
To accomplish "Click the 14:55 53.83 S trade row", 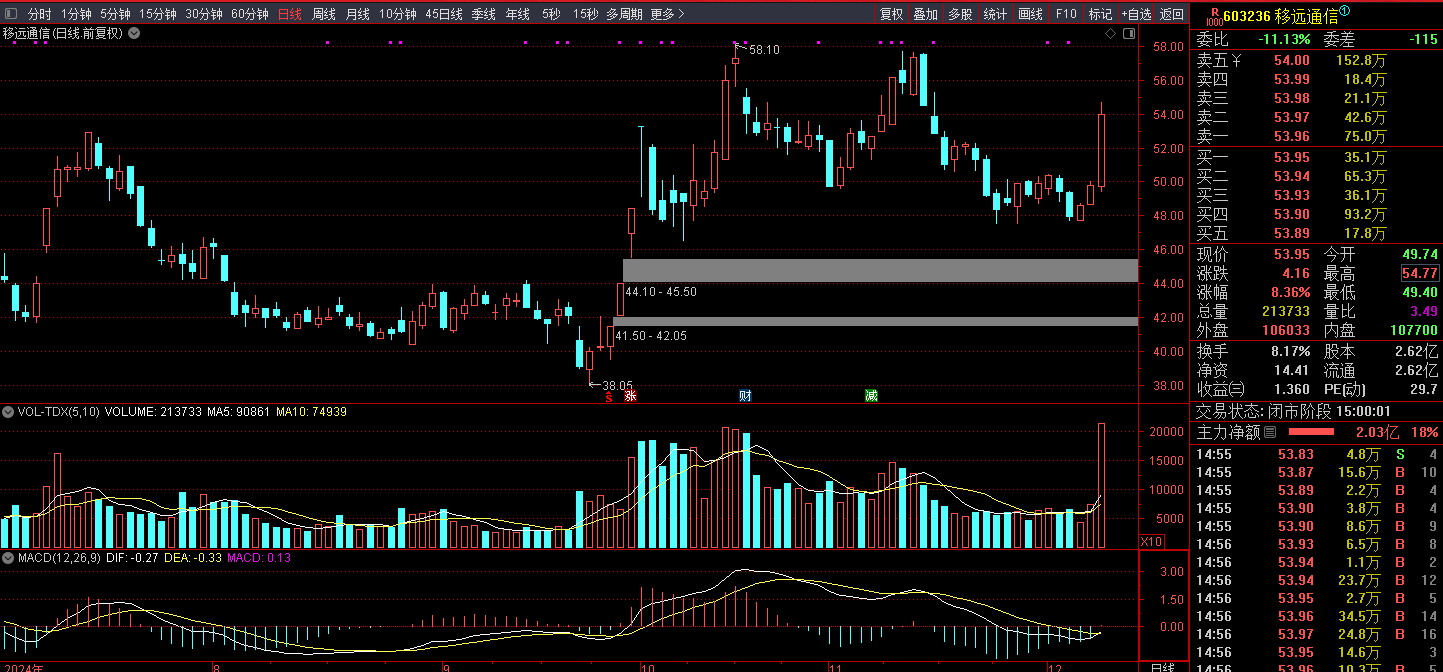I will tap(1315, 454).
